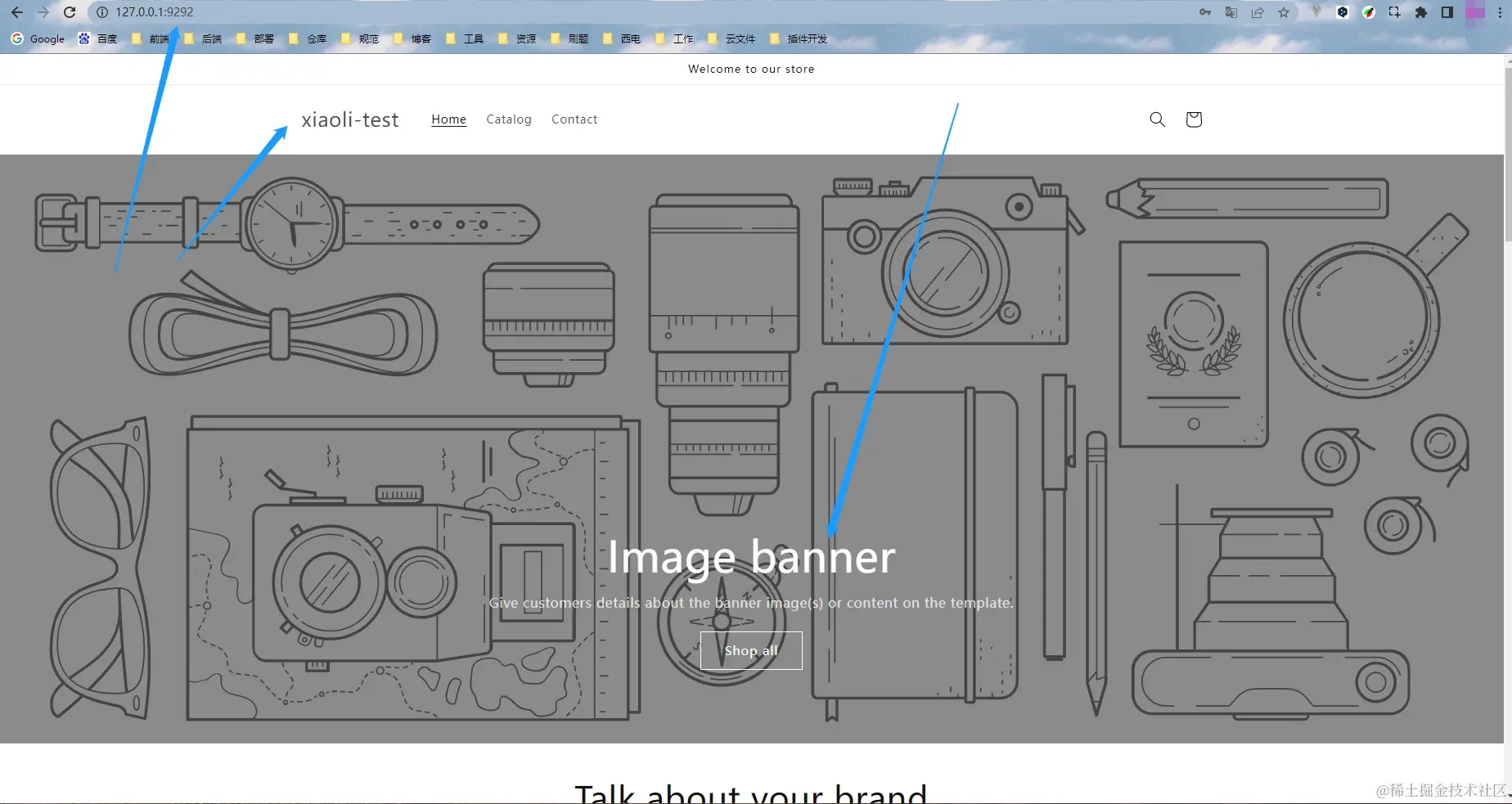This screenshot has width=1512, height=804.
Task: Open the Contact navigation link
Action: [x=574, y=119]
